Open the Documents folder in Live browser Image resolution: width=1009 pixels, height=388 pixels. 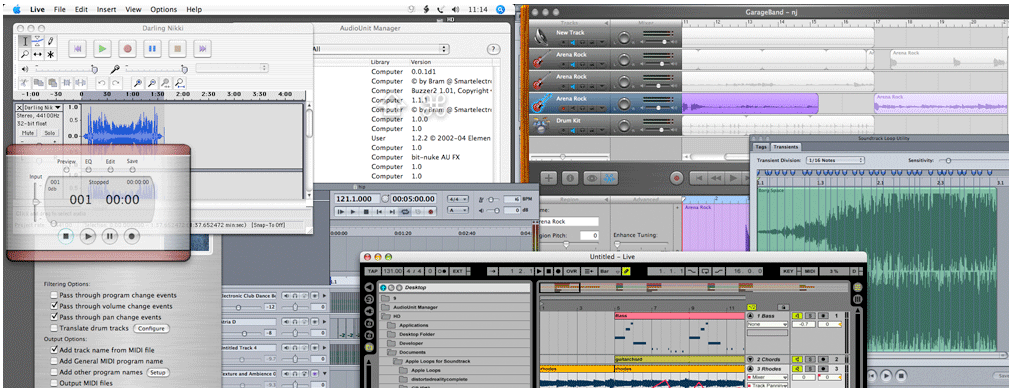coord(412,353)
